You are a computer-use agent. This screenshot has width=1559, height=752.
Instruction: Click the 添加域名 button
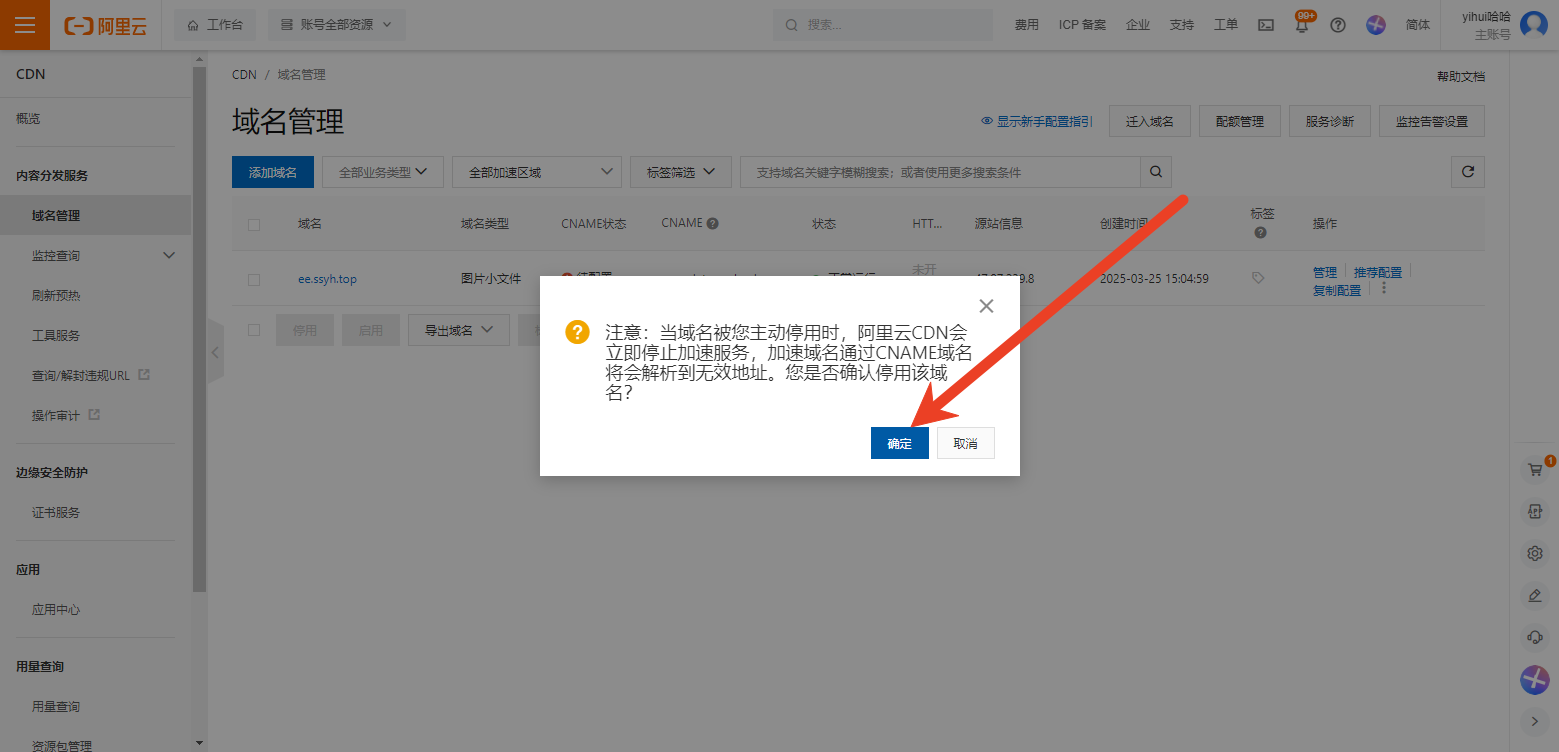pyautogui.click(x=273, y=172)
